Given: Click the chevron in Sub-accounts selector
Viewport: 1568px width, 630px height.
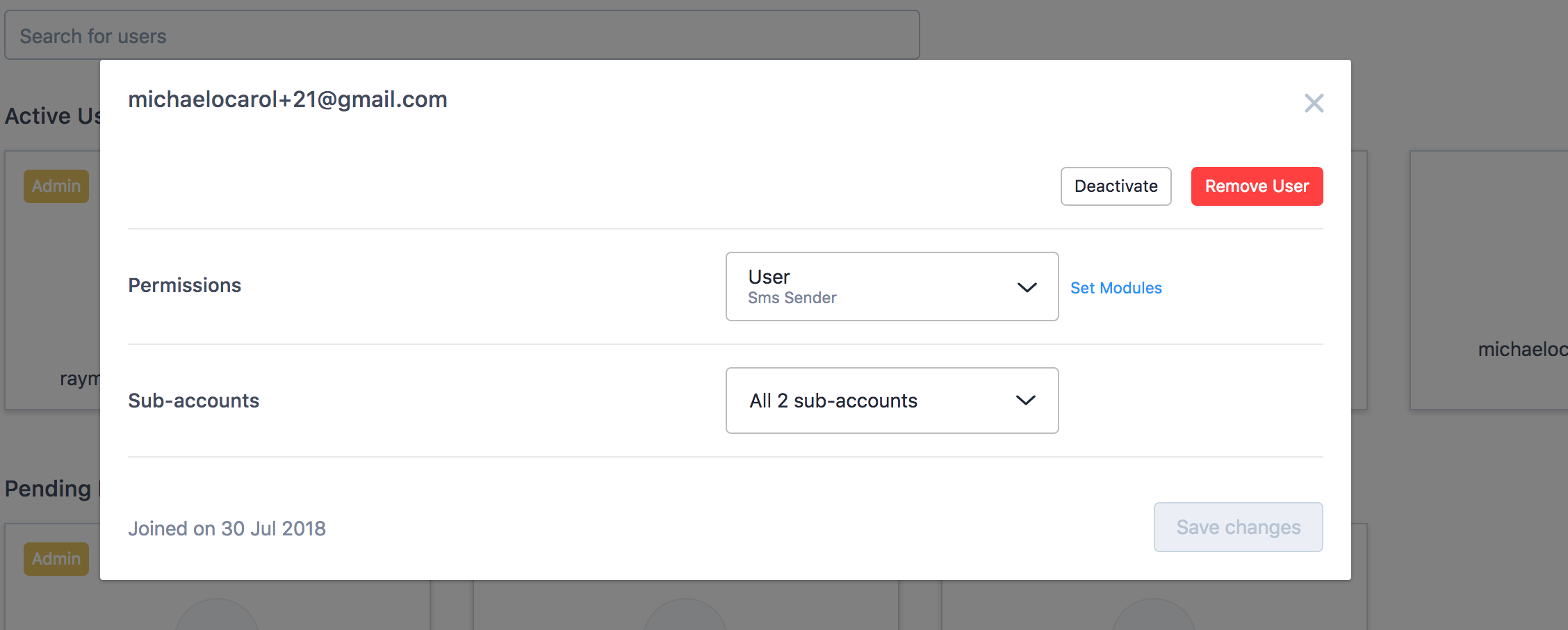Looking at the screenshot, I should [x=1026, y=400].
